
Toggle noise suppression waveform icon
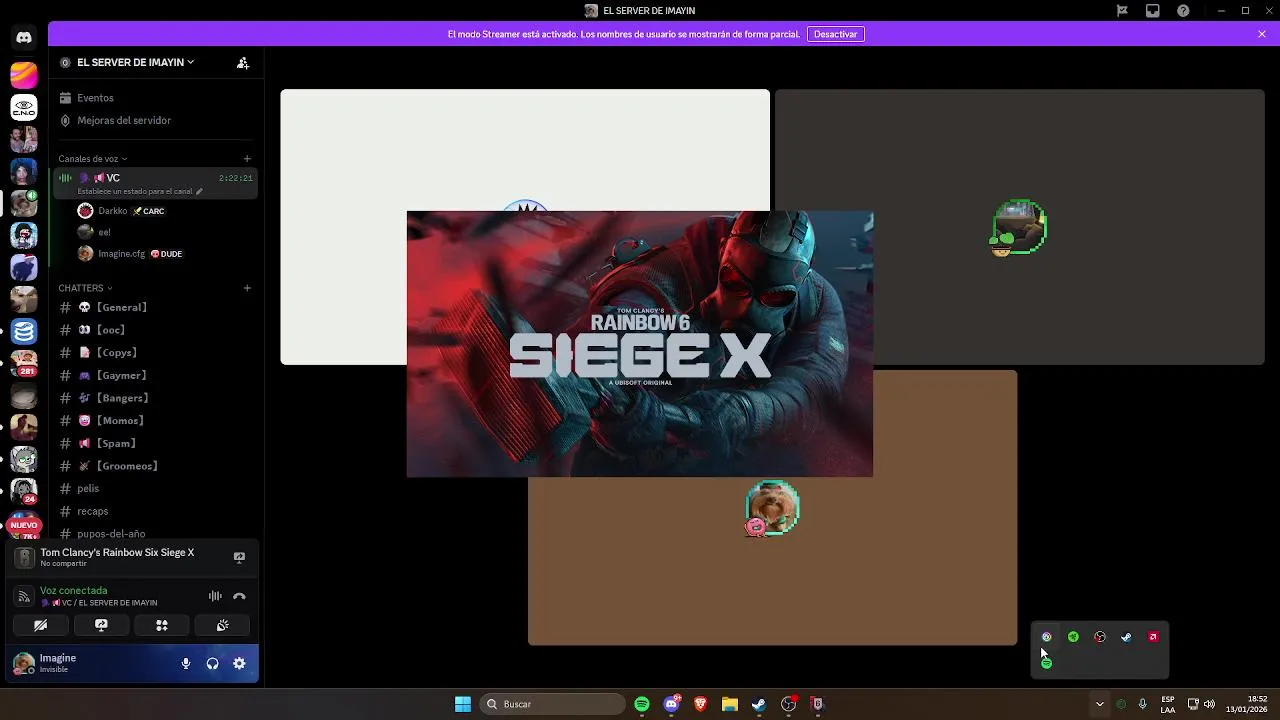(215, 596)
